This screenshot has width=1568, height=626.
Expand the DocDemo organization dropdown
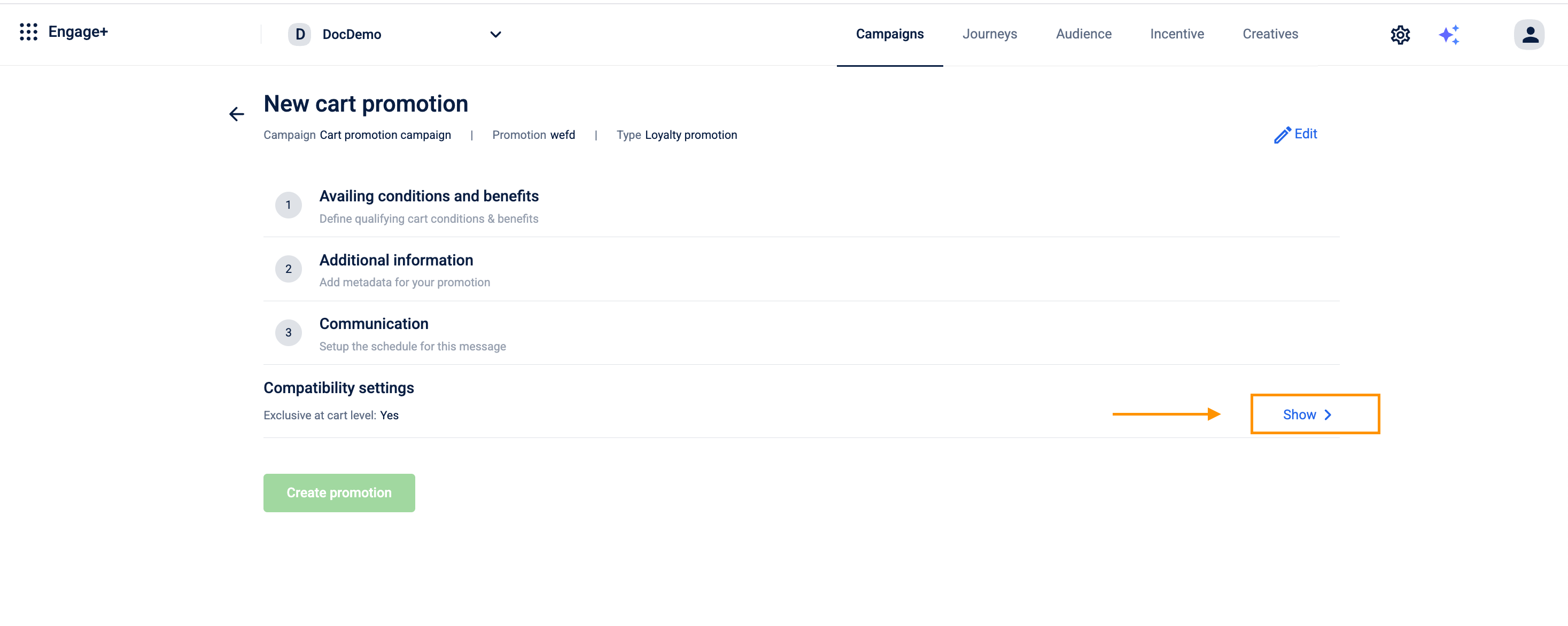tap(495, 35)
